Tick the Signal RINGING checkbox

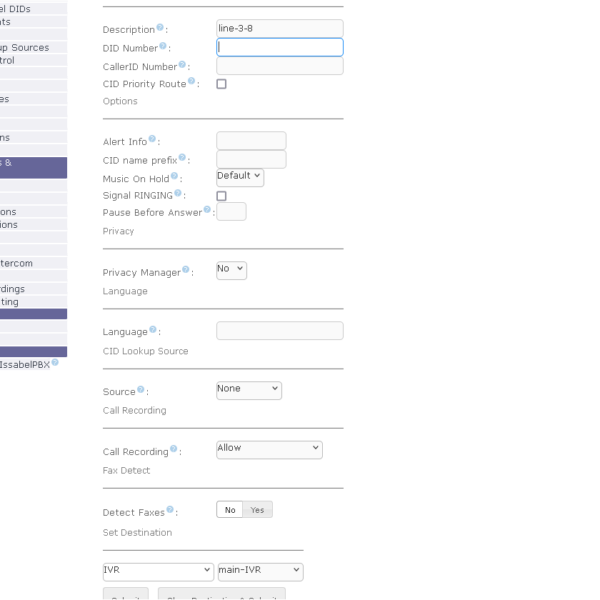pos(221,196)
